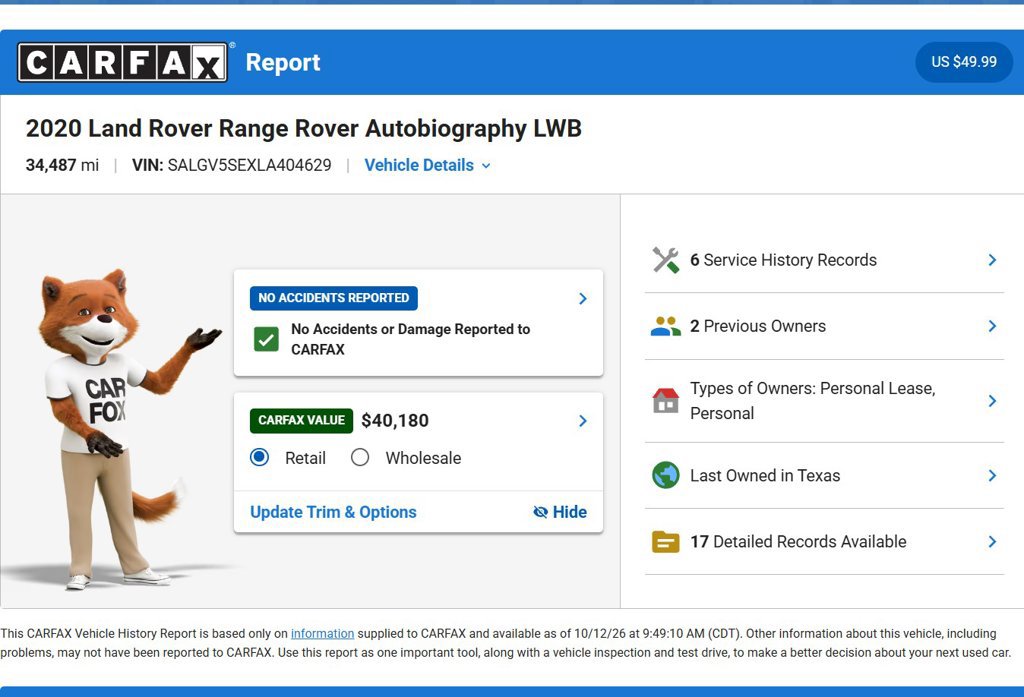Click Last Owned in Texas text
This screenshot has height=697, width=1024.
pos(765,476)
